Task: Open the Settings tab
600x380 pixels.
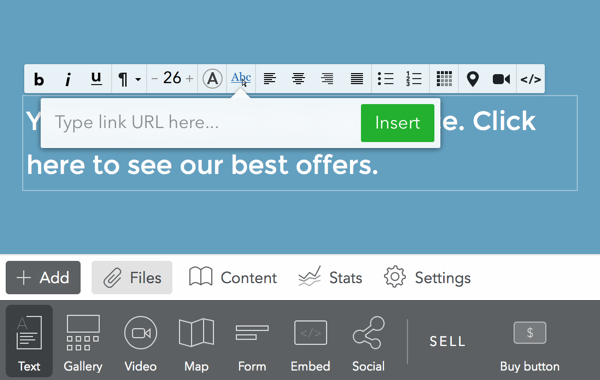Action: [427, 277]
